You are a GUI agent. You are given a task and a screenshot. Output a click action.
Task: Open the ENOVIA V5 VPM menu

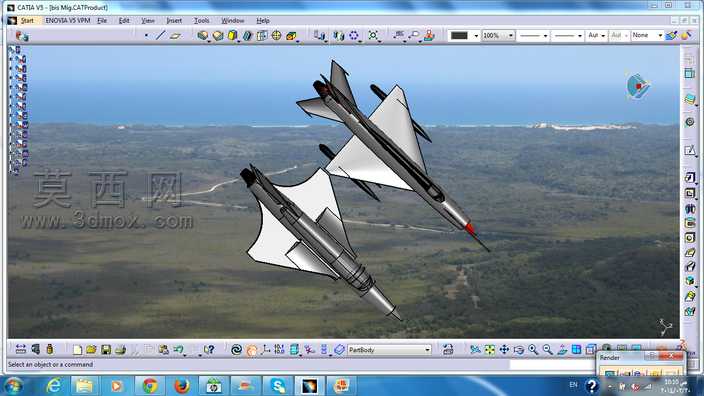67,21
